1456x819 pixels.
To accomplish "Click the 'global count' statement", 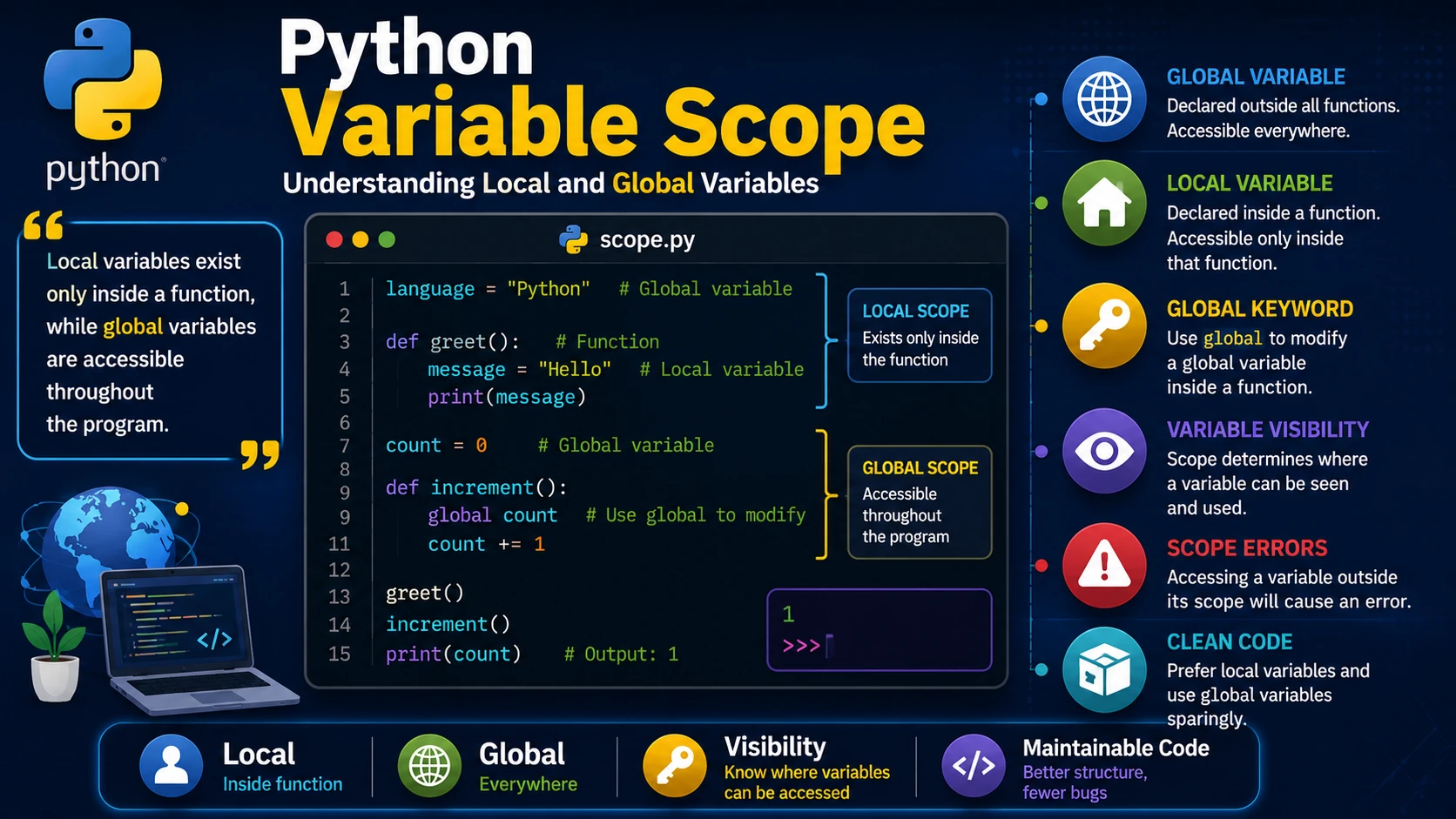I will [492, 516].
